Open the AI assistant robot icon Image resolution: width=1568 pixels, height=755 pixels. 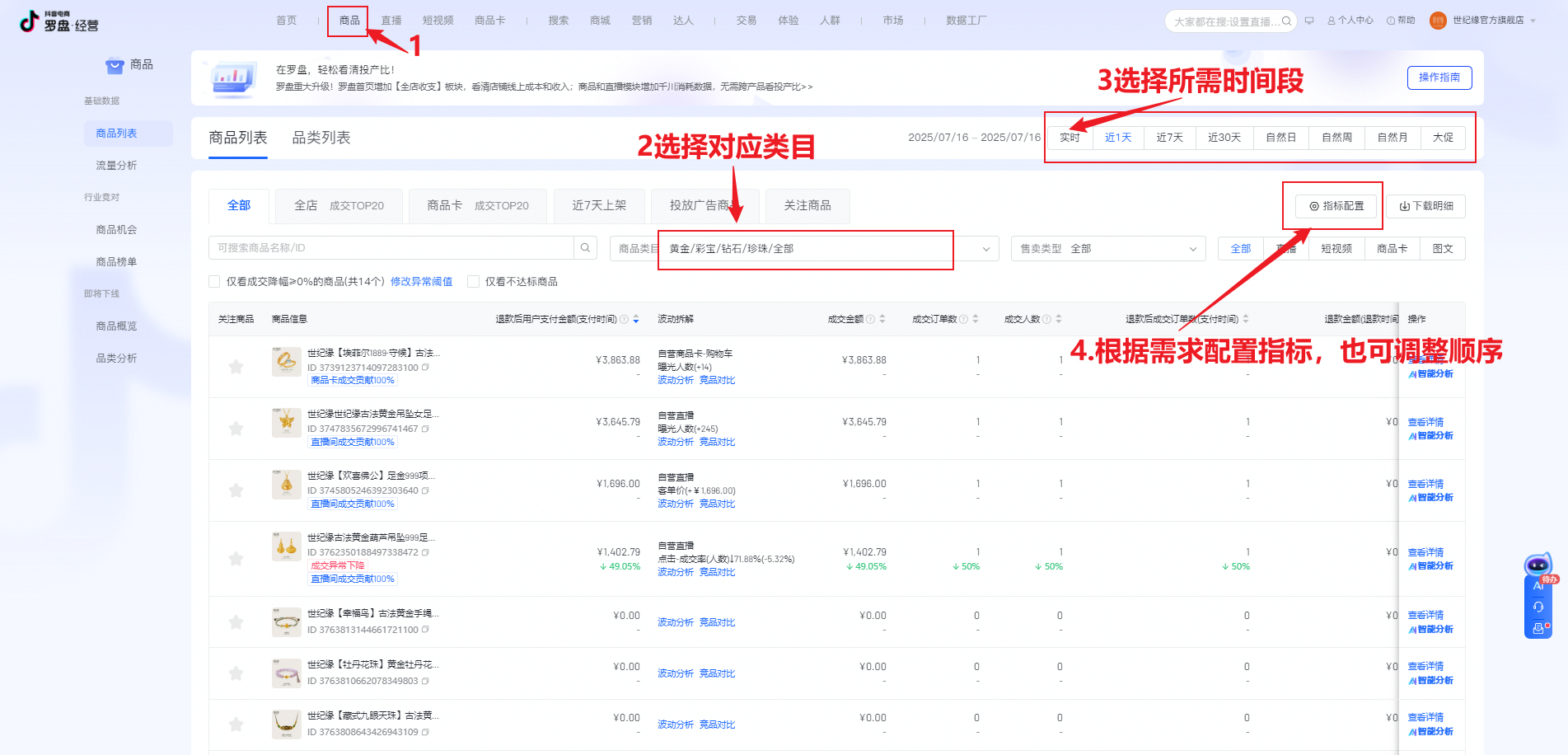click(x=1538, y=565)
